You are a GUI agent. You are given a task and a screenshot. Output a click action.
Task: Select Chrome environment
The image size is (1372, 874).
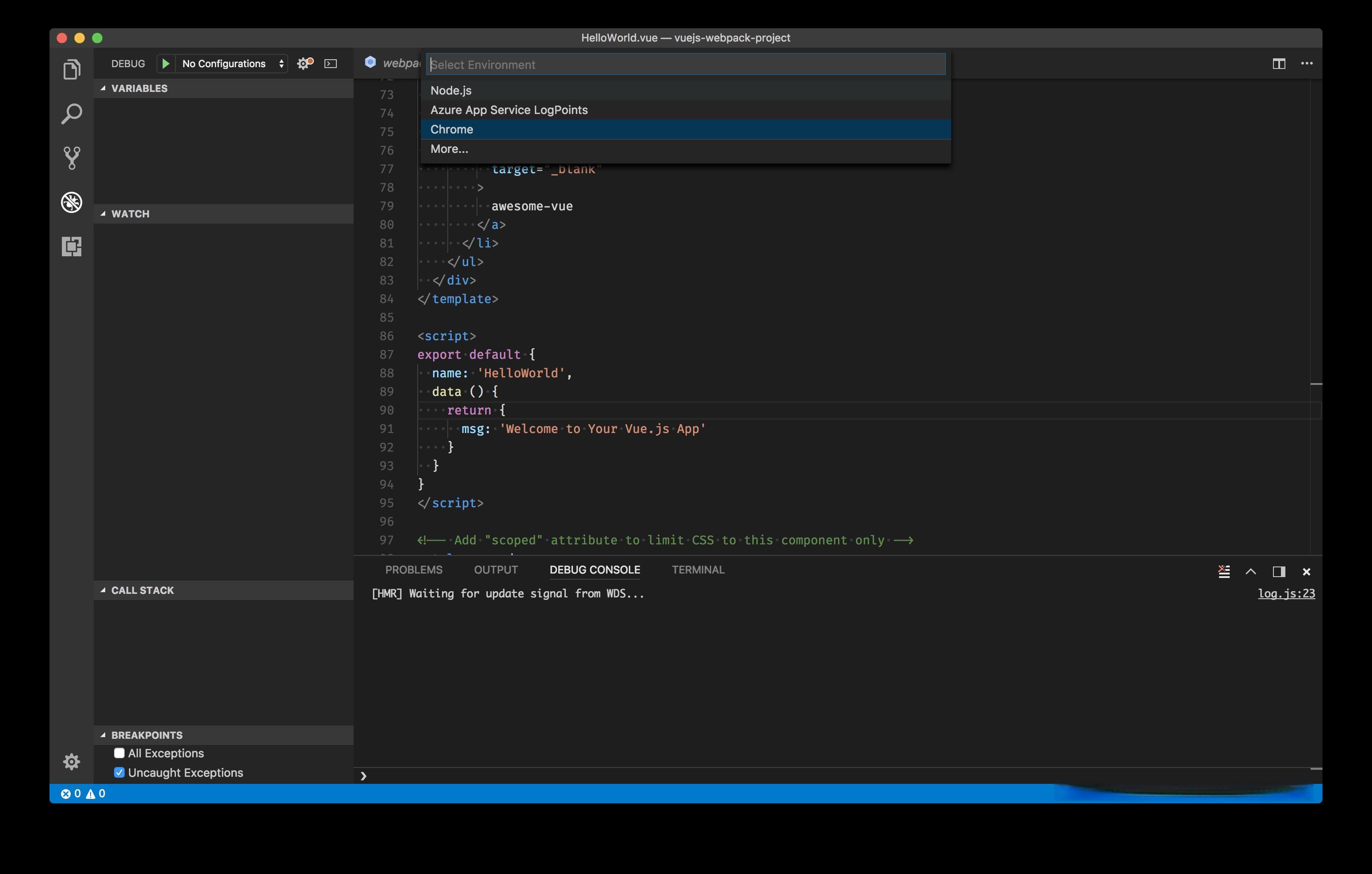(x=686, y=129)
